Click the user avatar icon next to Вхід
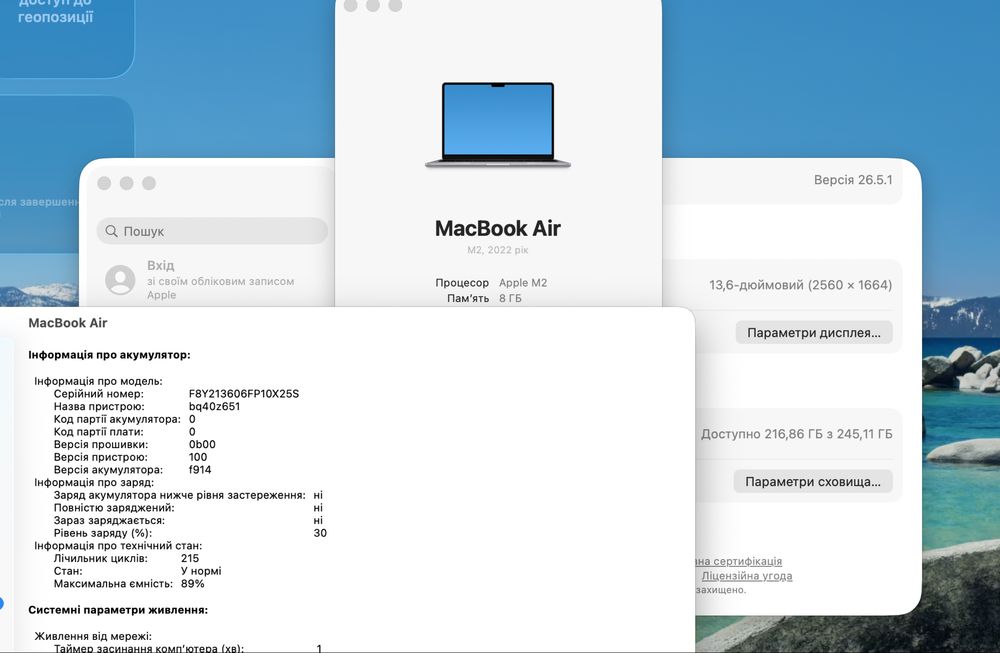1000x653 pixels. (x=120, y=279)
